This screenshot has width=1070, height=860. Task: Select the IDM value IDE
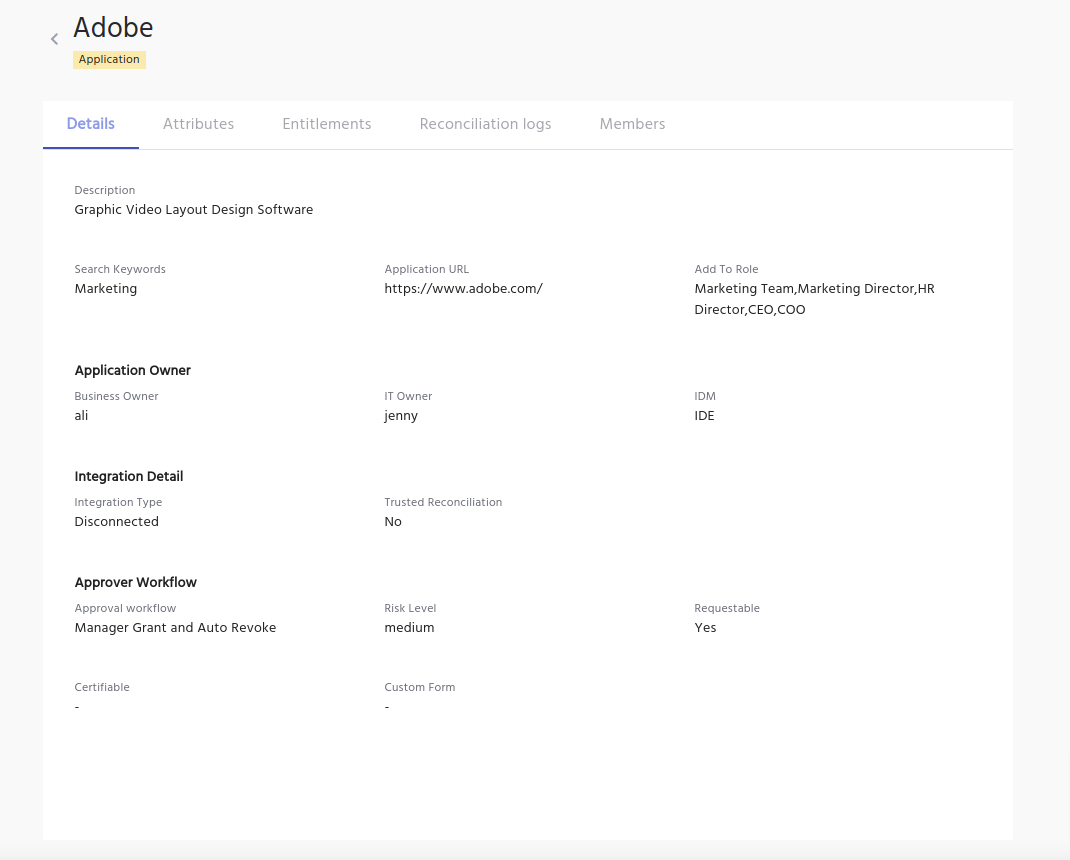pos(704,416)
